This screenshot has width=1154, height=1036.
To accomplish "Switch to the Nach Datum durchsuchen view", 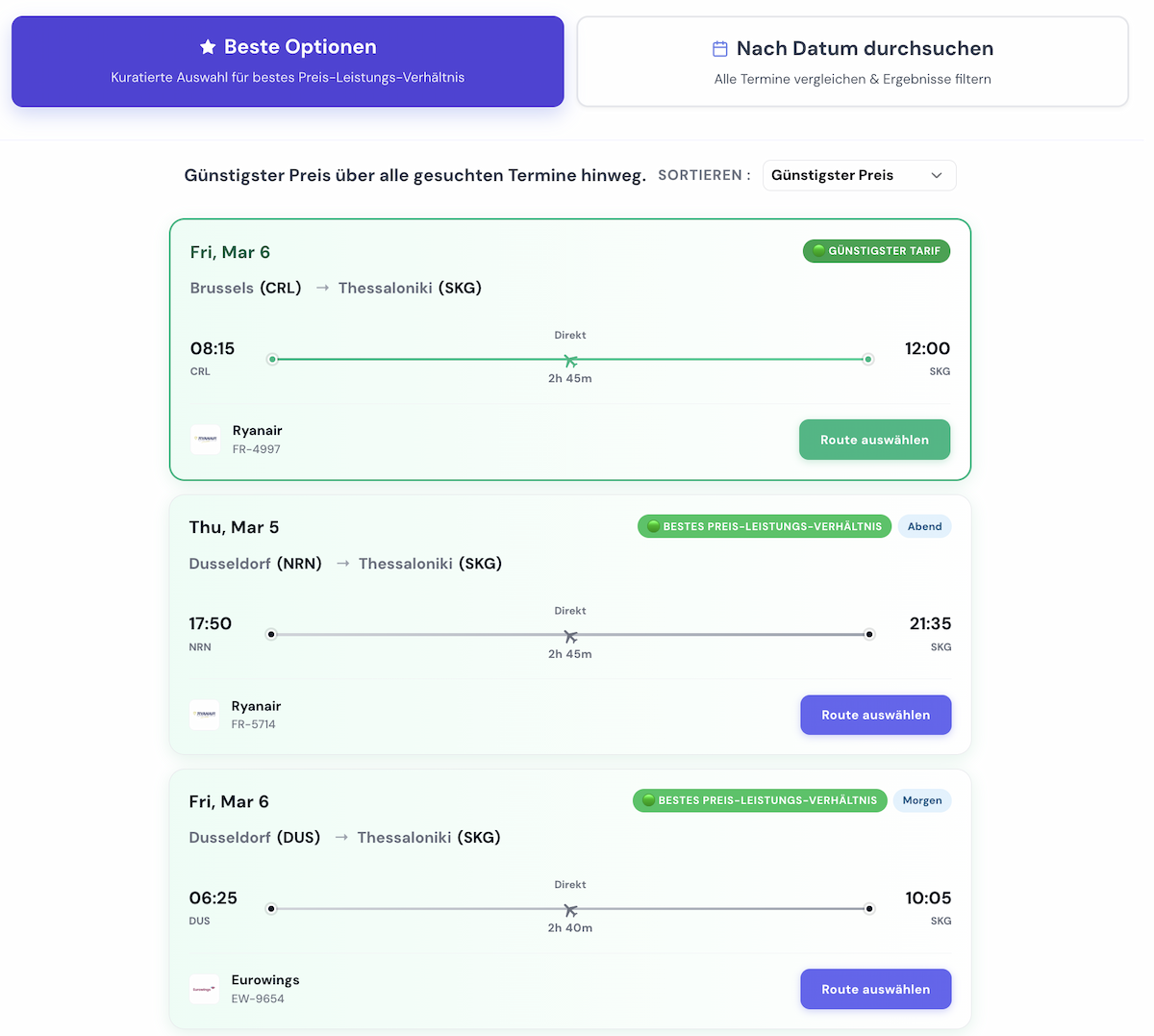I will [x=852, y=60].
